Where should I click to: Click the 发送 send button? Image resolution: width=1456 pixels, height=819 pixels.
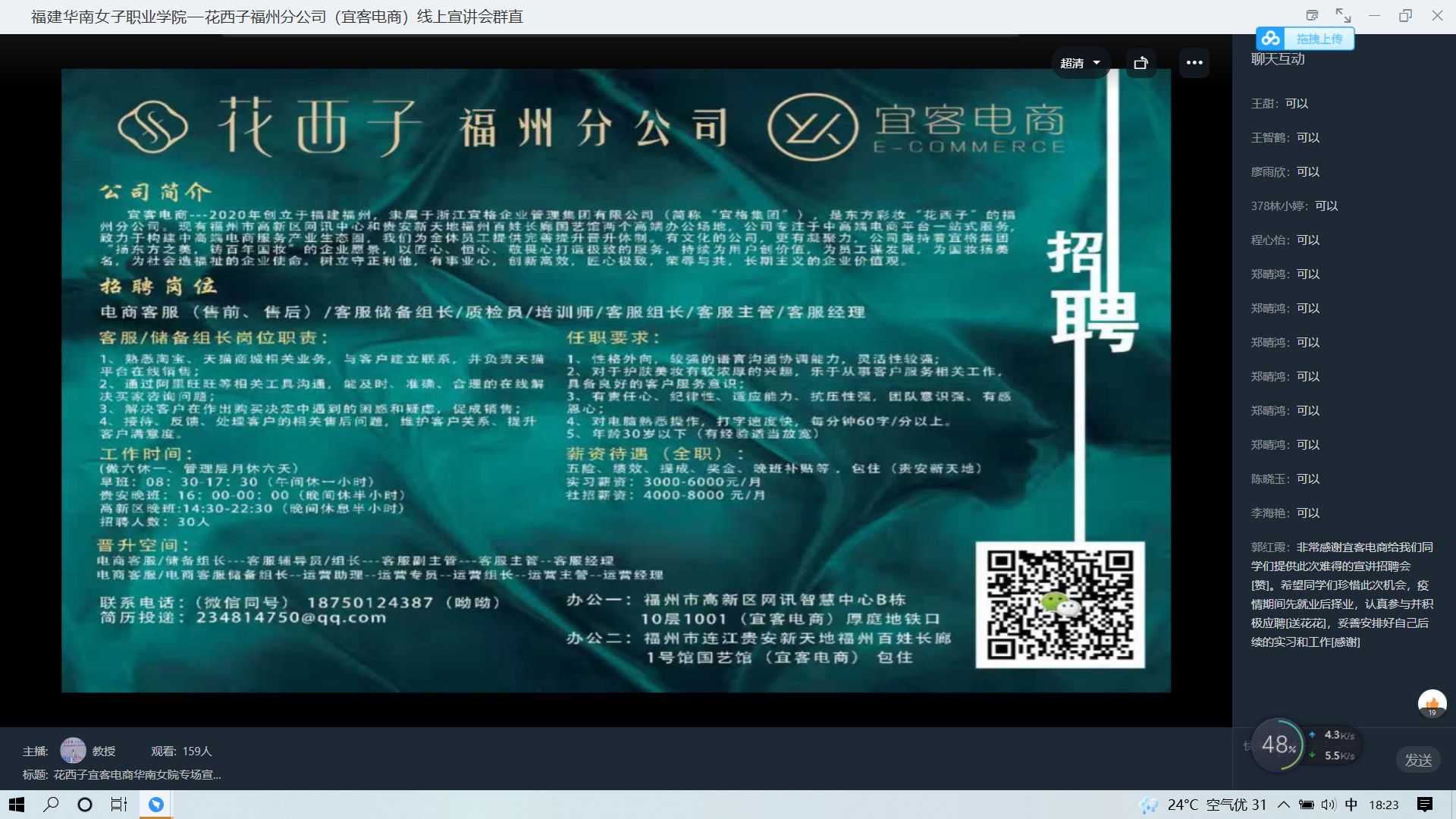coord(1418,760)
